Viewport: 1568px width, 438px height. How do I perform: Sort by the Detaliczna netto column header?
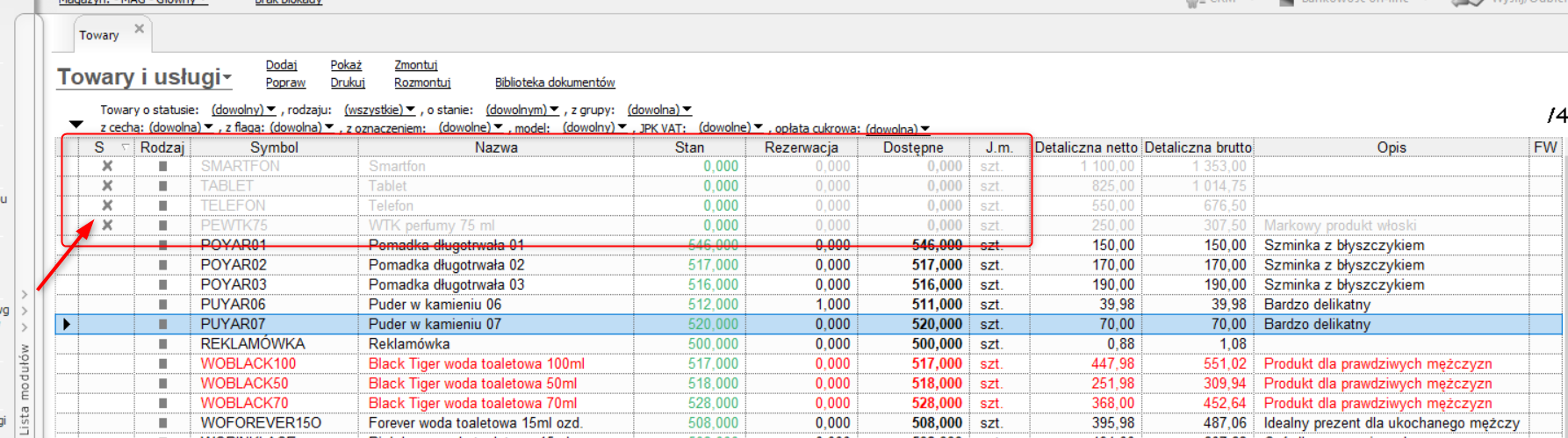point(1086,147)
